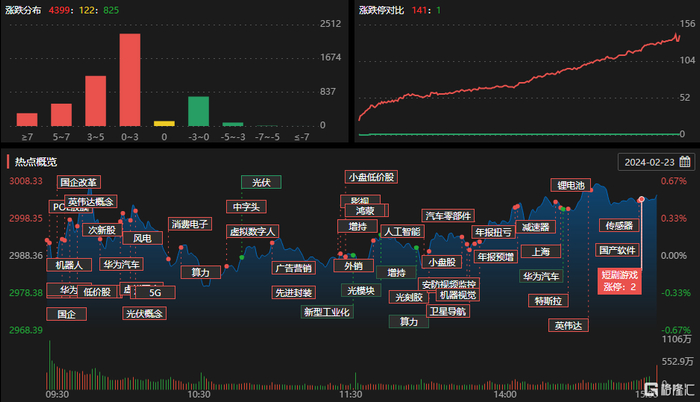Click the 汽车零部件 label

448,216
